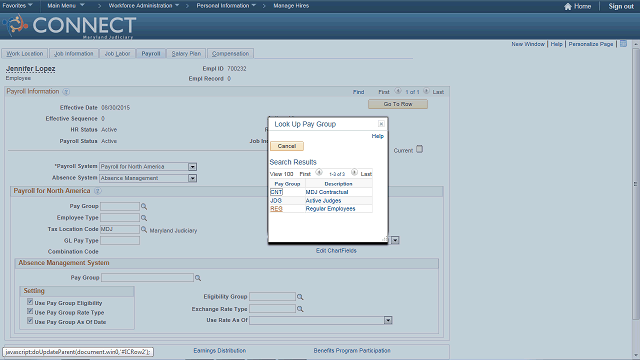Open Benefits Program Participation link

coord(352,351)
